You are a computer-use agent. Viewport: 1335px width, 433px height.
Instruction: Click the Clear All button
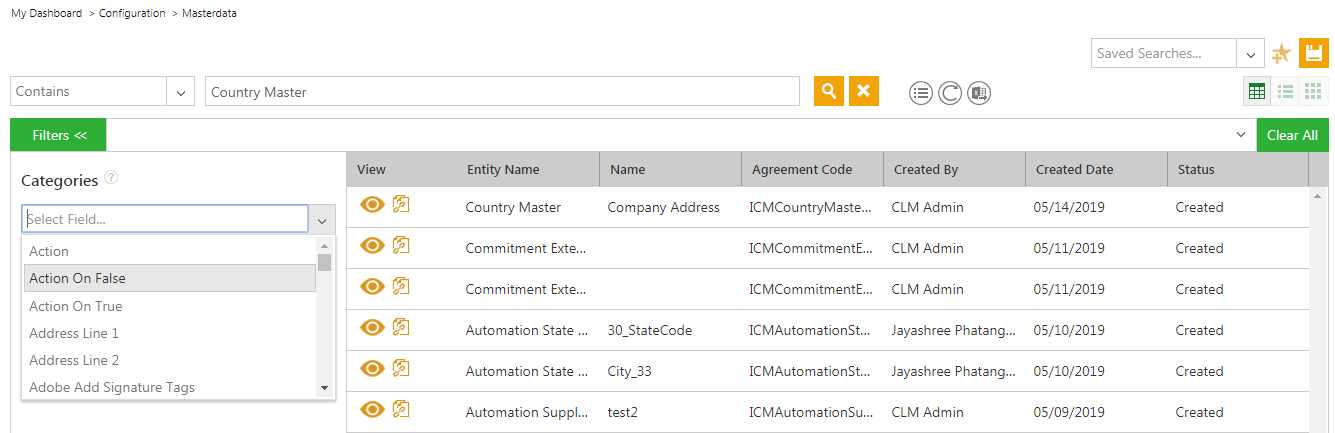(x=1292, y=135)
